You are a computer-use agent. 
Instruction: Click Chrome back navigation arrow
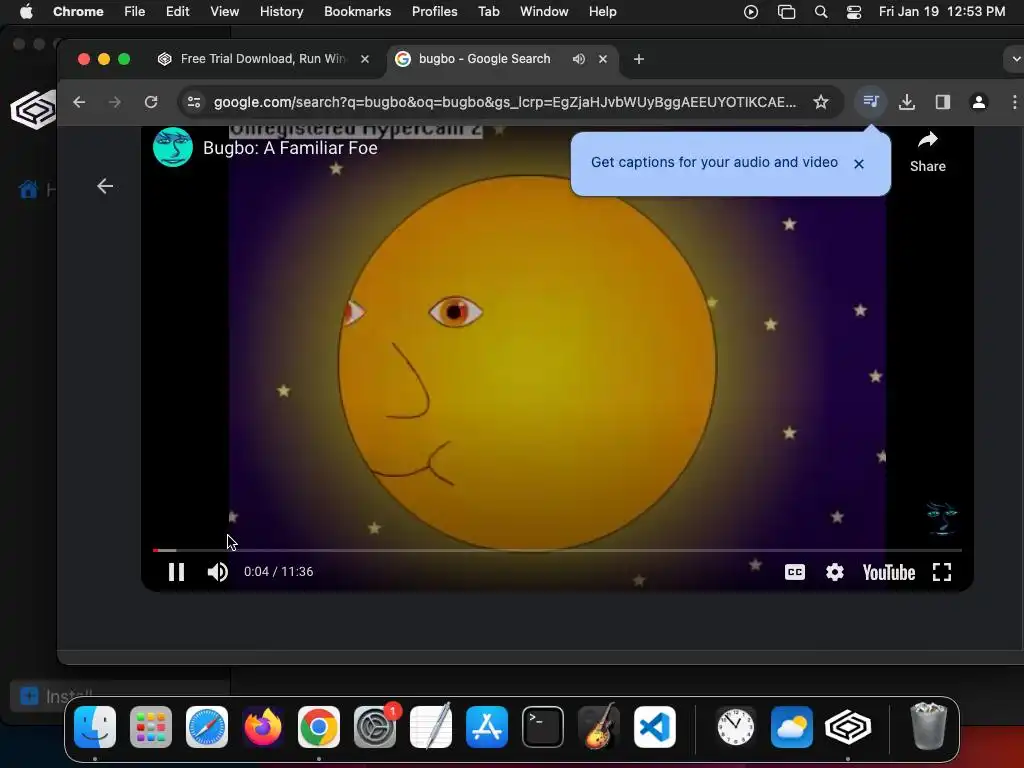[x=79, y=102]
